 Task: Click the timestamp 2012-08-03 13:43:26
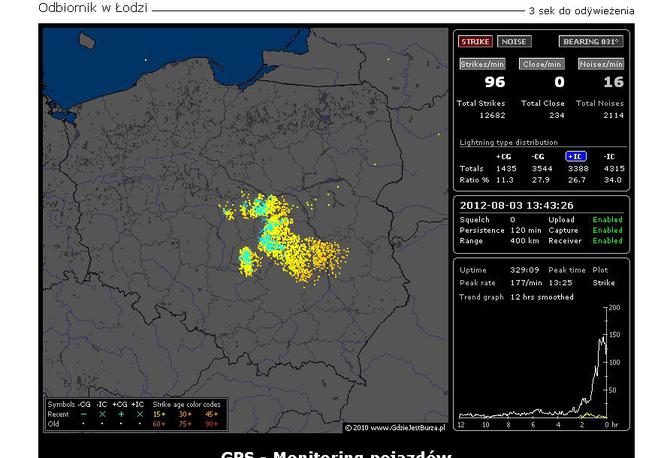point(517,206)
